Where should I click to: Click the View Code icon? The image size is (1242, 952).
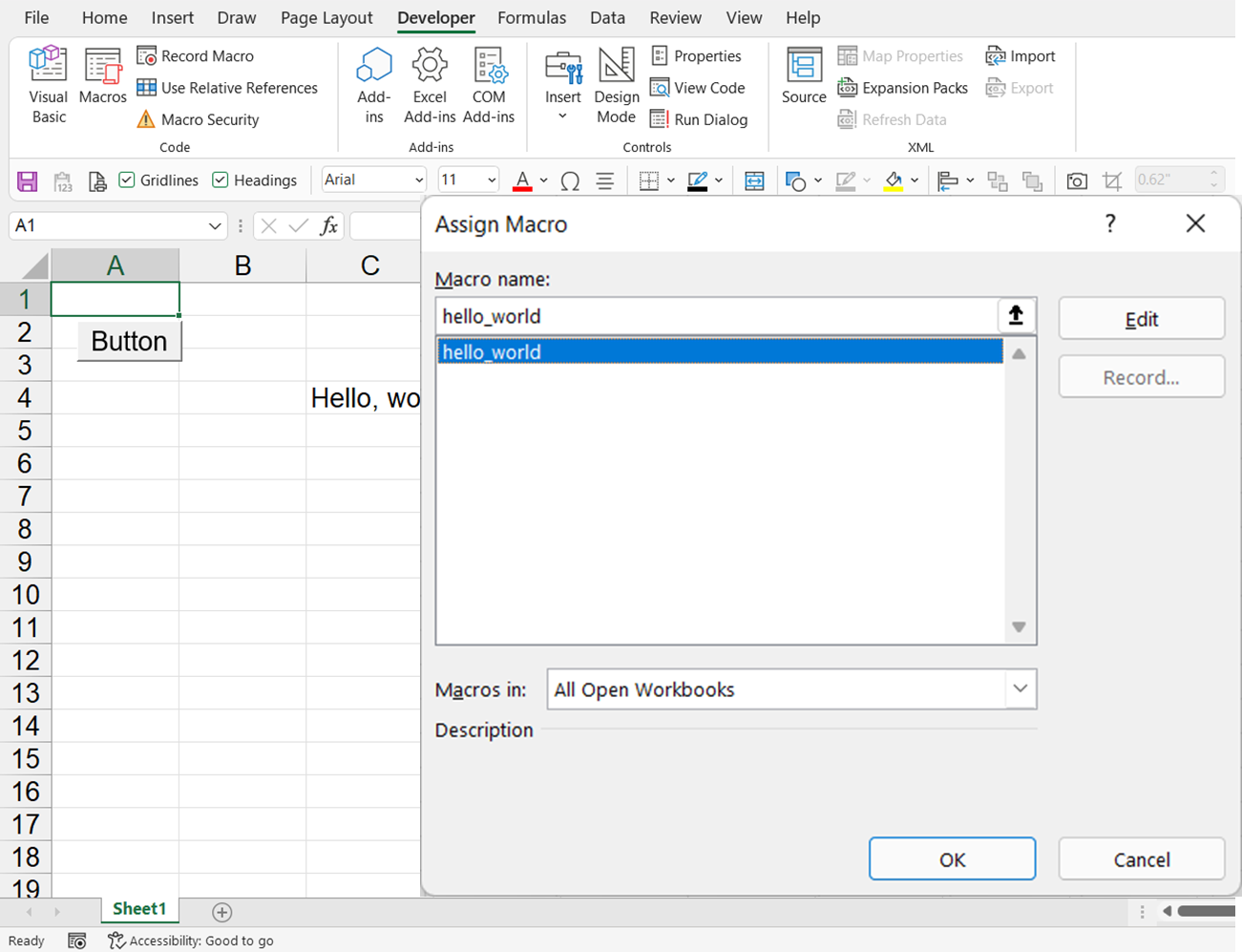click(660, 88)
